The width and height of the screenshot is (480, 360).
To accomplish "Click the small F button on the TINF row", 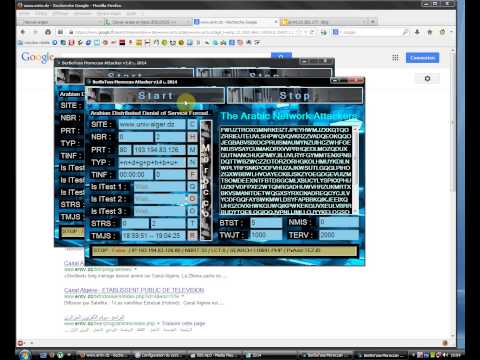I will coord(192,175).
